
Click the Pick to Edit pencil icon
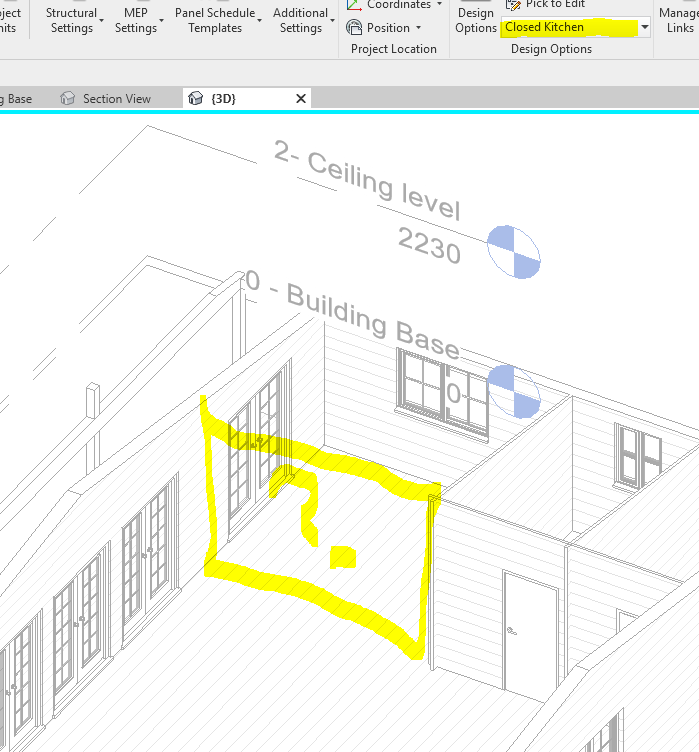pyautogui.click(x=513, y=5)
